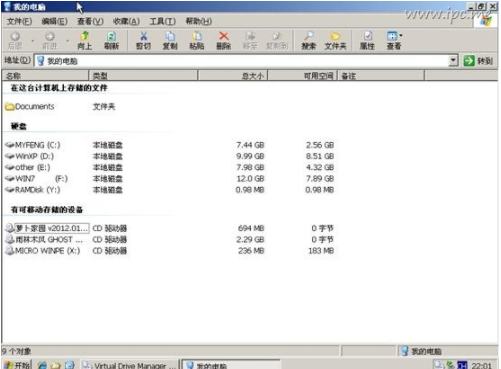Select the WIN7 (F:) drive
This screenshot has width=501, height=369.
[37, 179]
